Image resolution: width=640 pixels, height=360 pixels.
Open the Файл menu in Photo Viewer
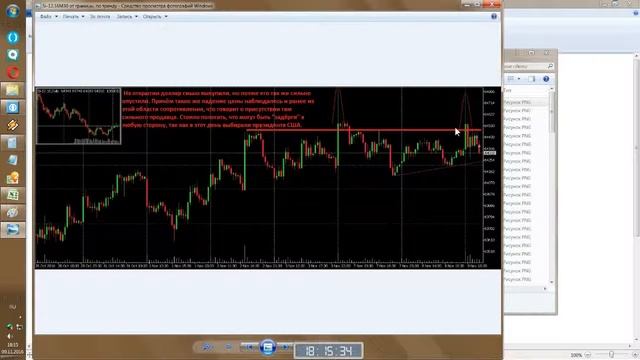point(46,17)
